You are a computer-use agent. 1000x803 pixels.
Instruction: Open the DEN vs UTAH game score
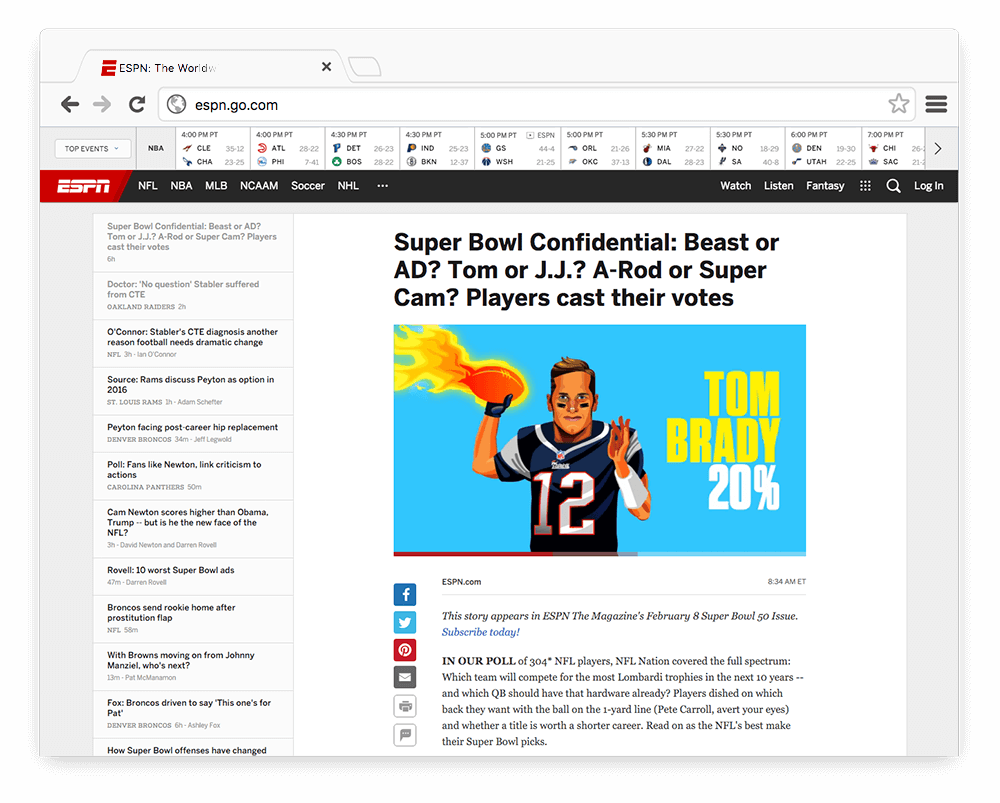click(x=823, y=149)
